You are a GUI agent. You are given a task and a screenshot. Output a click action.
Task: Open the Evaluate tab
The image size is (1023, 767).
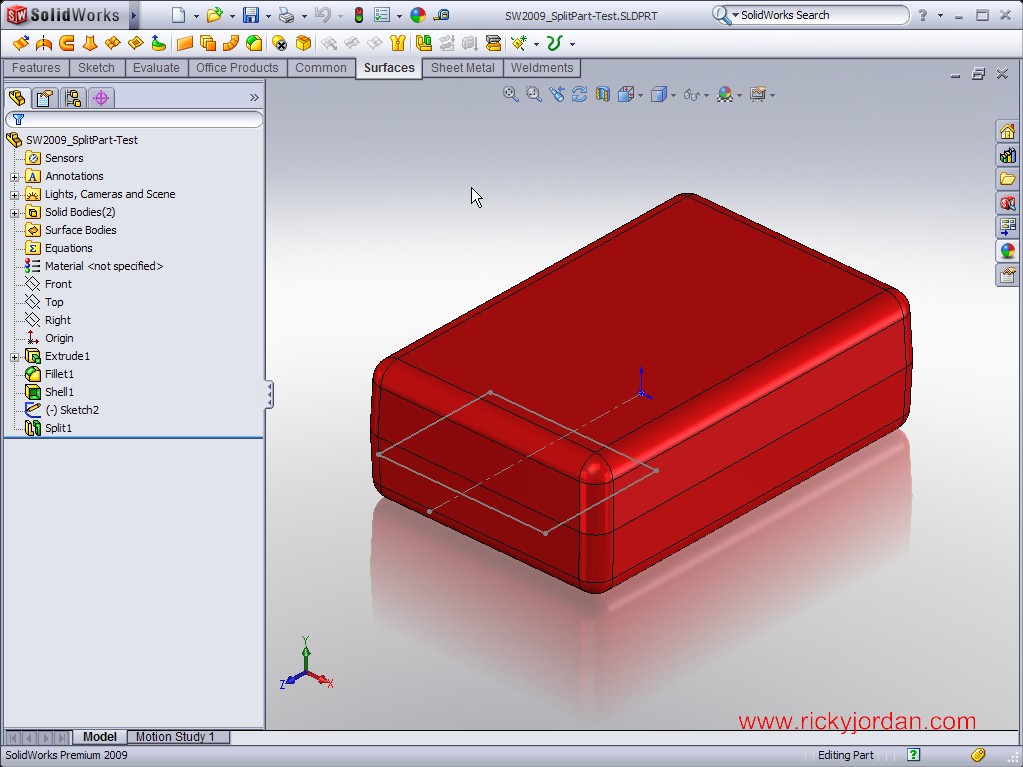(156, 68)
